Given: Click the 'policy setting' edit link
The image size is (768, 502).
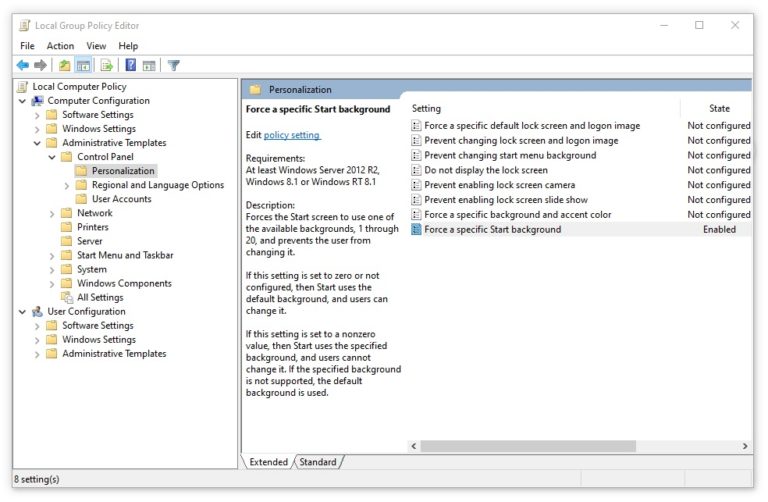Looking at the screenshot, I should 291,135.
